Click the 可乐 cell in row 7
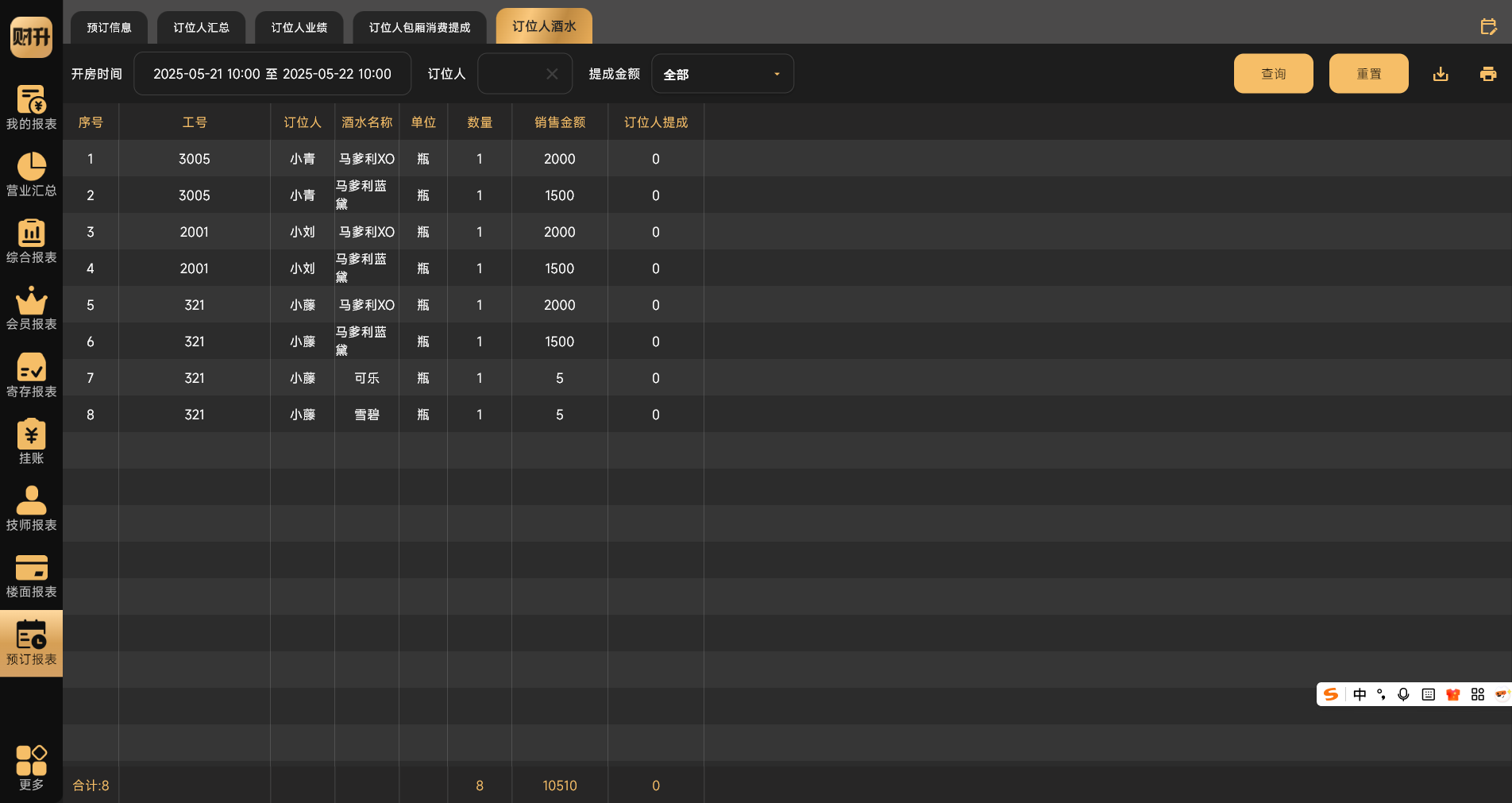The width and height of the screenshot is (1512, 803). [x=367, y=378]
